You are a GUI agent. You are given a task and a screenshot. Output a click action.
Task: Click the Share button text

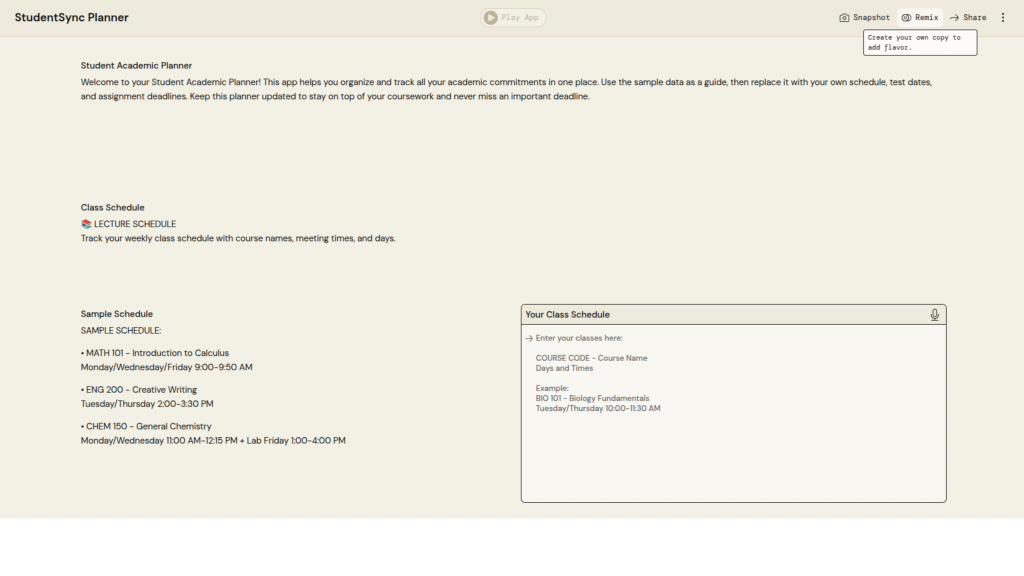(974, 18)
